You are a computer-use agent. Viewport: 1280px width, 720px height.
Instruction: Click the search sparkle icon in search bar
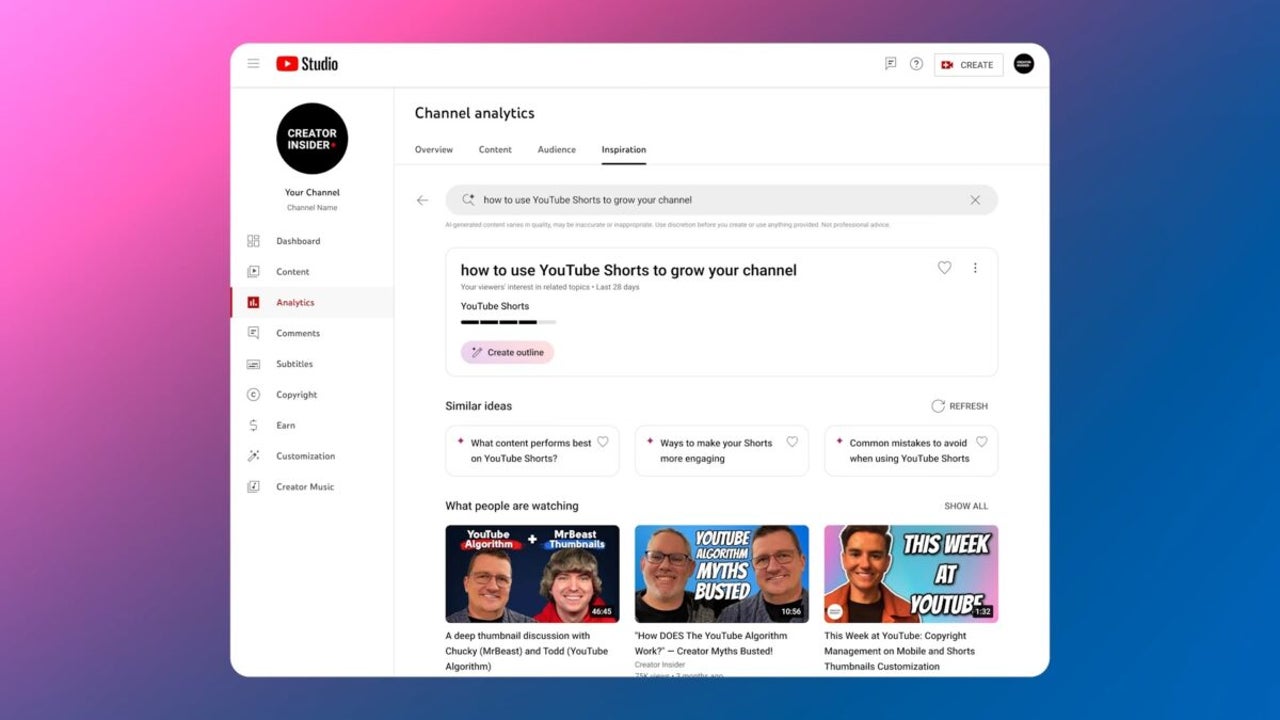468,200
